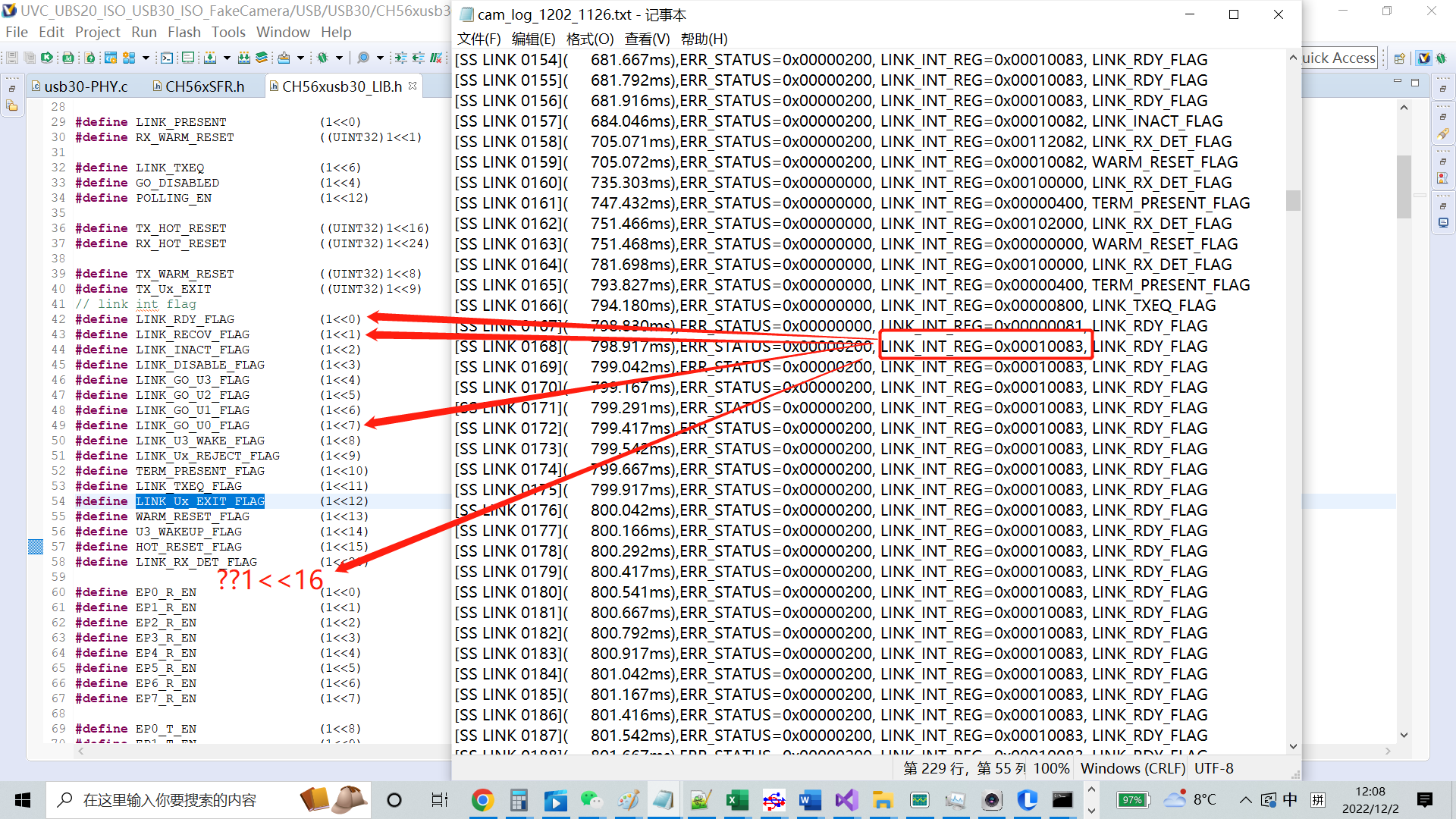Click the multi-arrow batch download icon
This screenshot has height=819, width=1456.
click(244, 58)
